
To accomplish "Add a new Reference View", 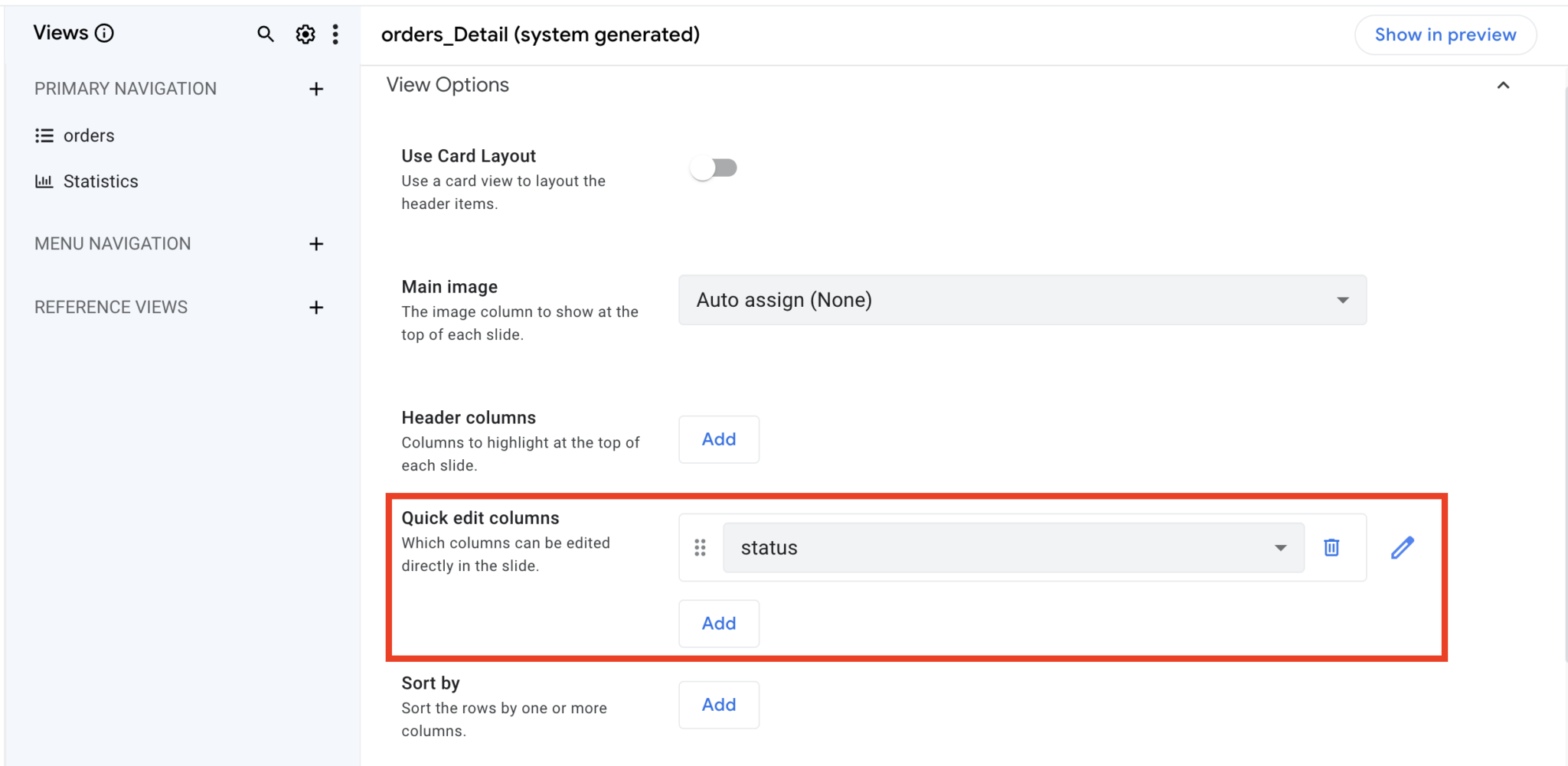I will 316,308.
